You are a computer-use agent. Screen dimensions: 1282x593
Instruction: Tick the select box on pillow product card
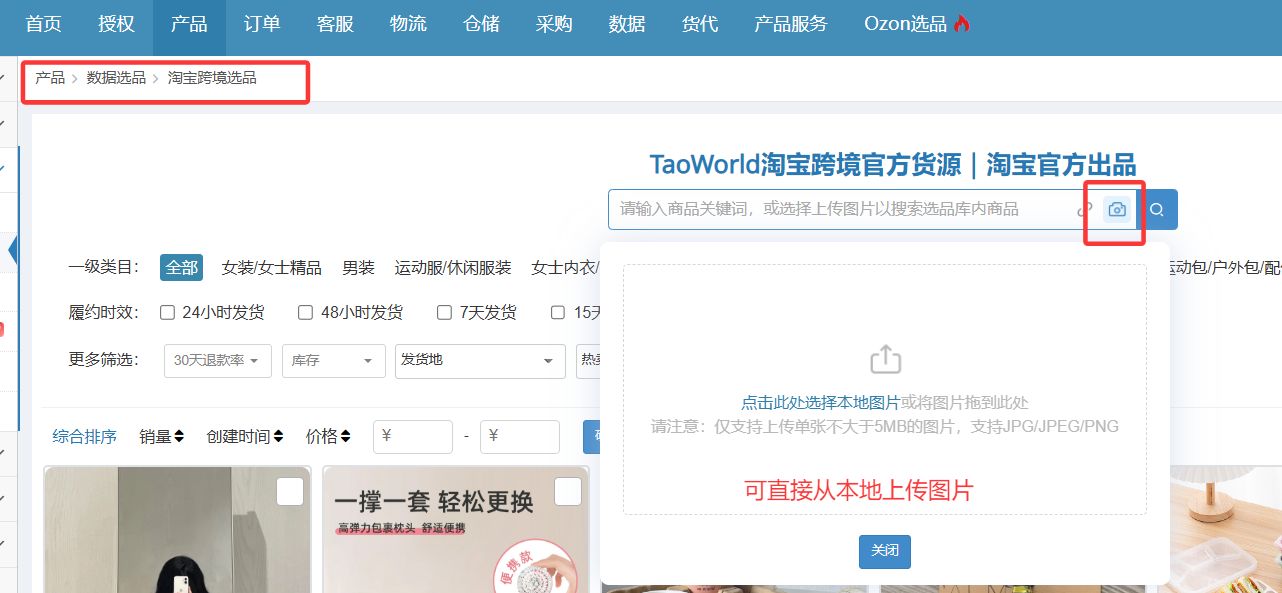[x=568, y=492]
